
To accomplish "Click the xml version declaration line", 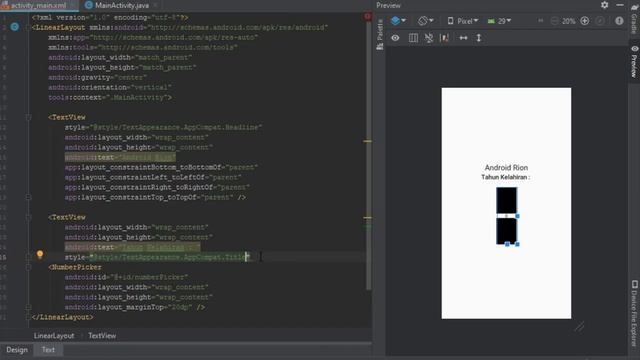I will coord(110,18).
